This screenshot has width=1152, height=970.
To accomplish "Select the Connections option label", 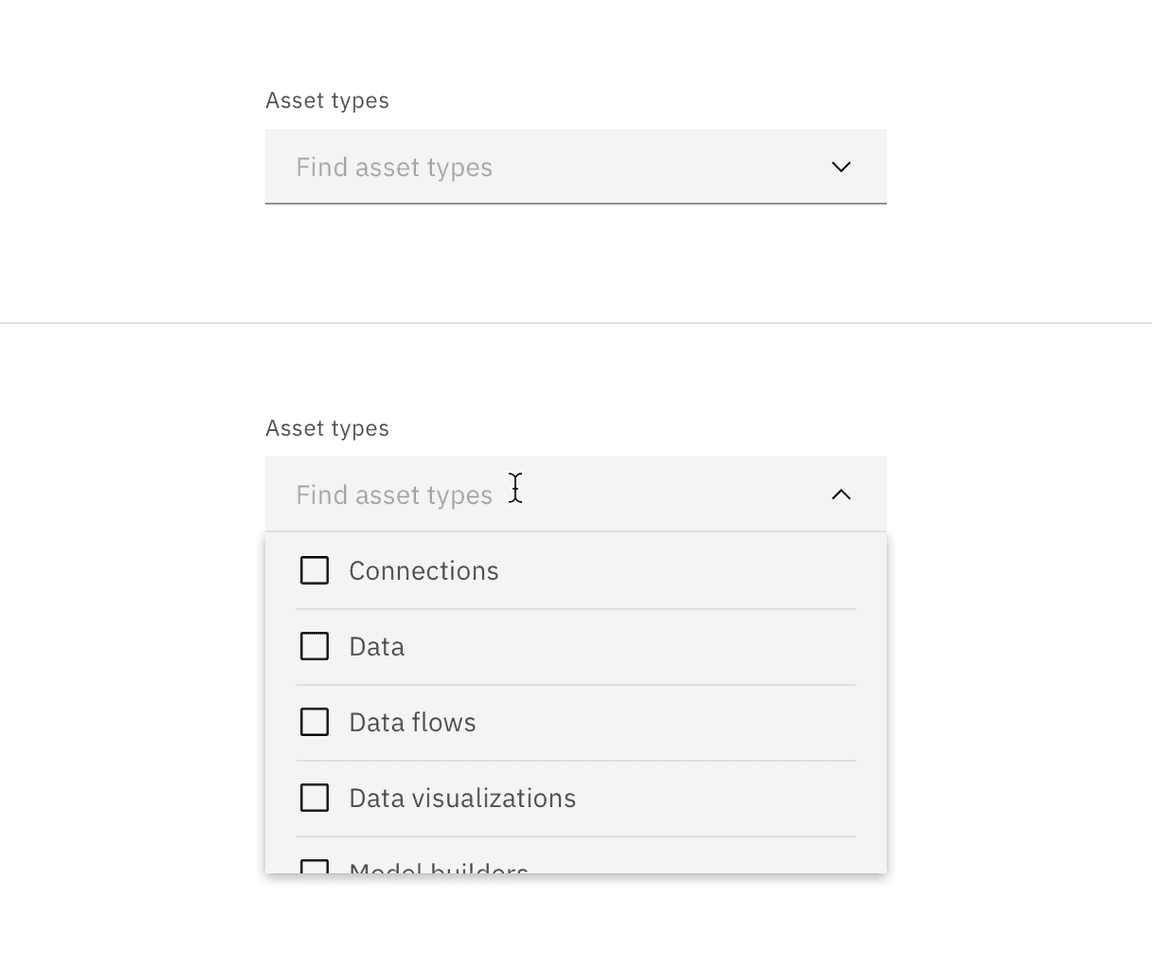I will [x=423, y=571].
